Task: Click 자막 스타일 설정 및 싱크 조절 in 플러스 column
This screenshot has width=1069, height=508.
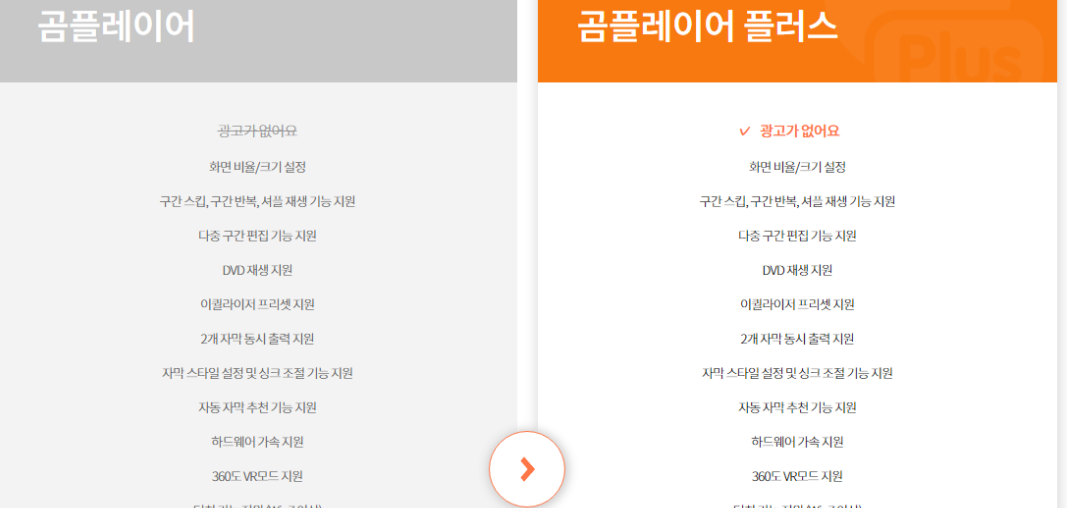Action: pos(797,373)
